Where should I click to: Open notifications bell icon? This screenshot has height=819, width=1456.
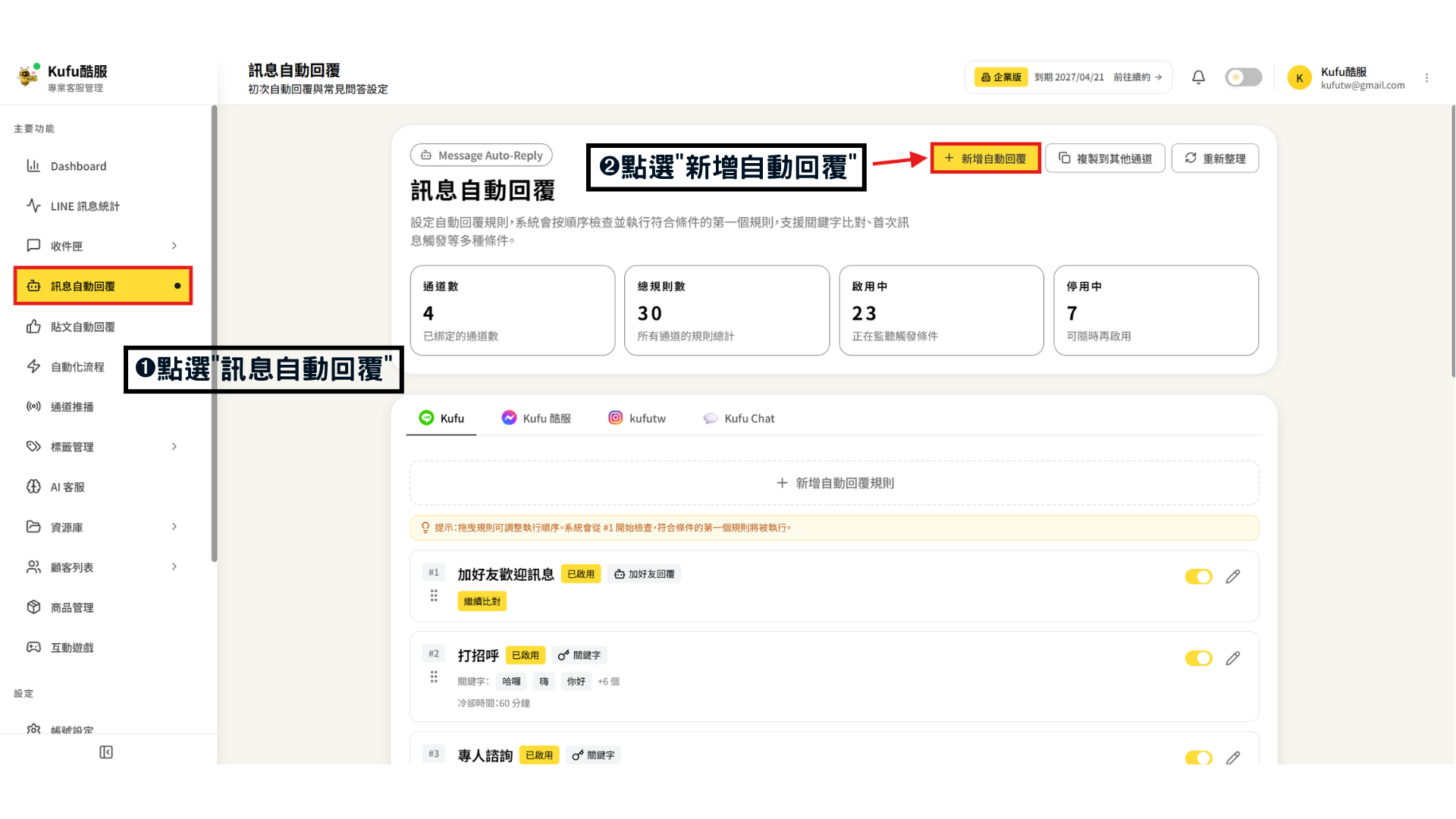tap(1198, 77)
